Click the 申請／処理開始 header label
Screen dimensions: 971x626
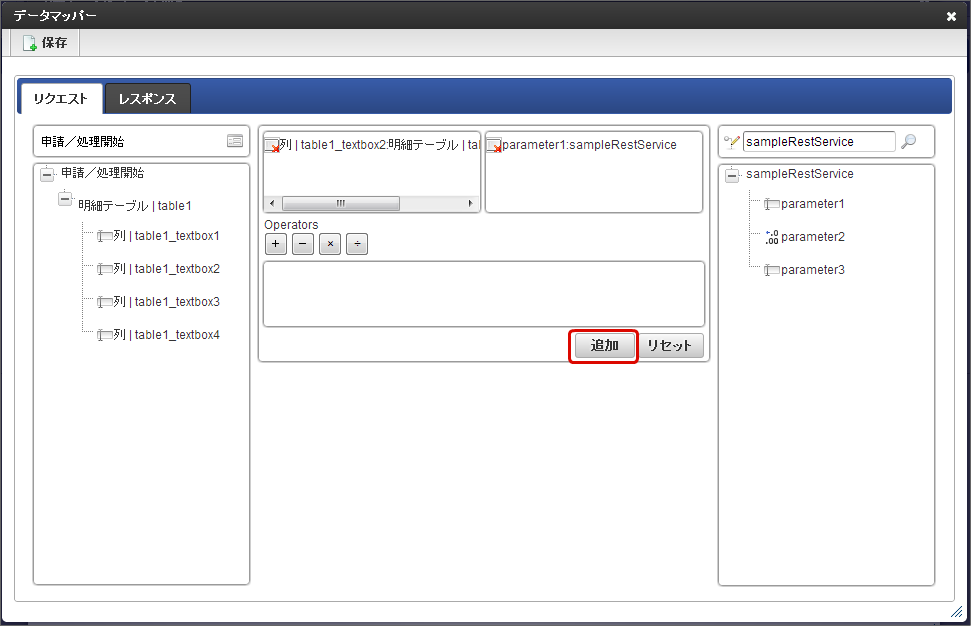click(82, 142)
